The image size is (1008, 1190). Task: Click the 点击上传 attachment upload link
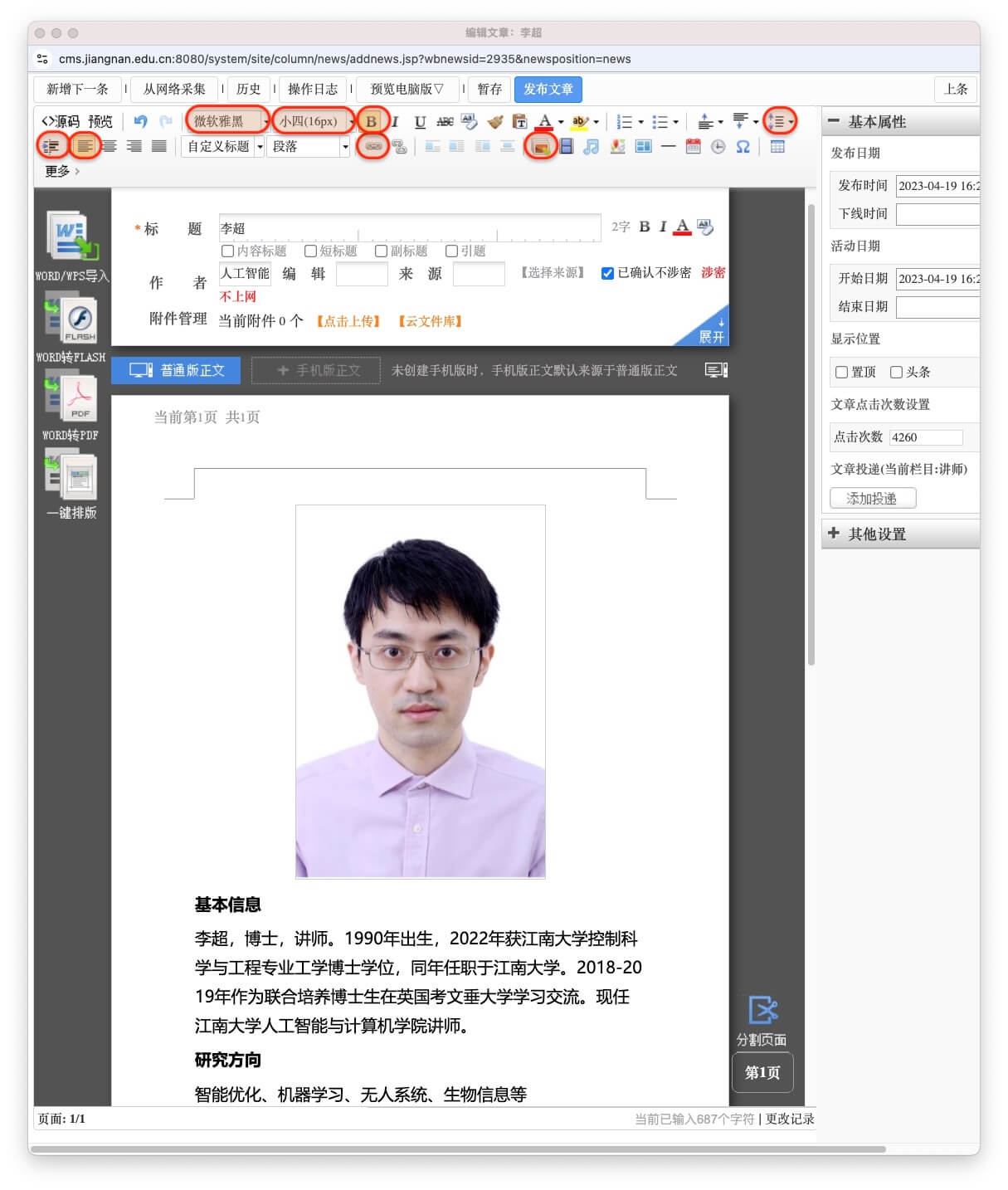[348, 321]
